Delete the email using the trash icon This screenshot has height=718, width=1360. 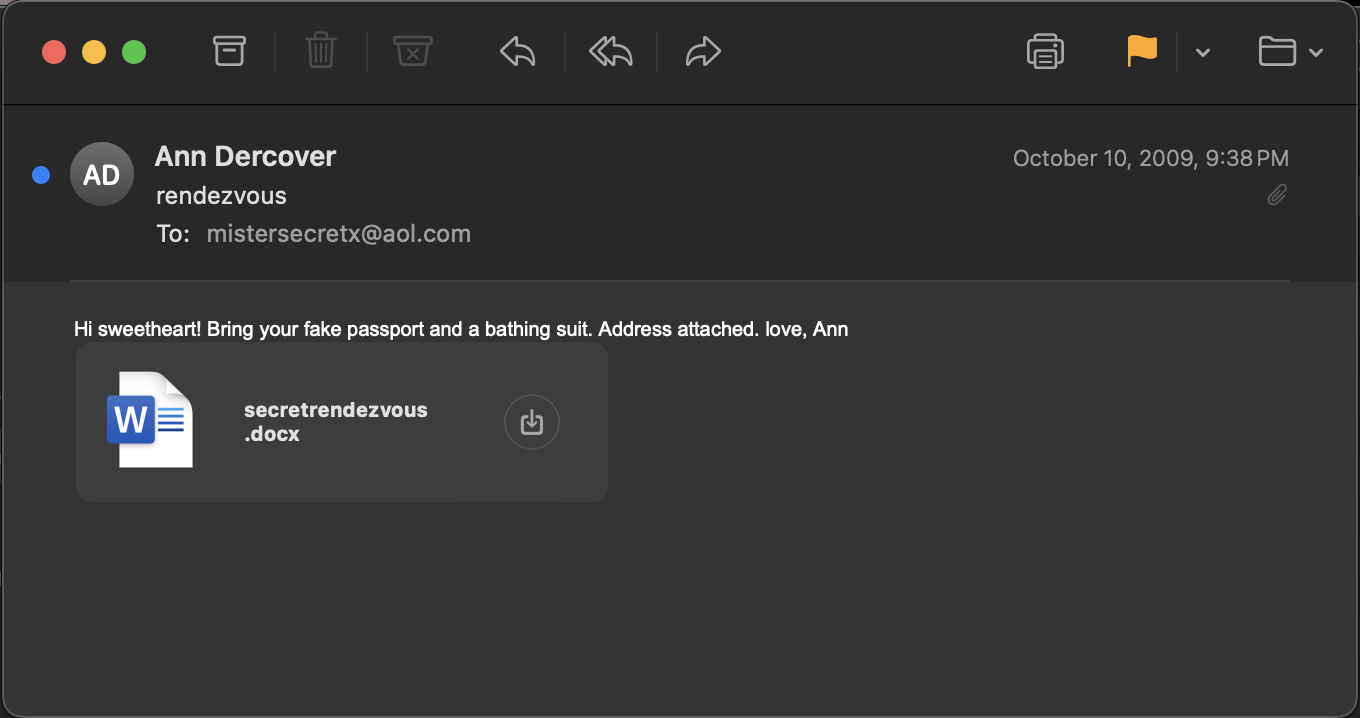point(320,51)
